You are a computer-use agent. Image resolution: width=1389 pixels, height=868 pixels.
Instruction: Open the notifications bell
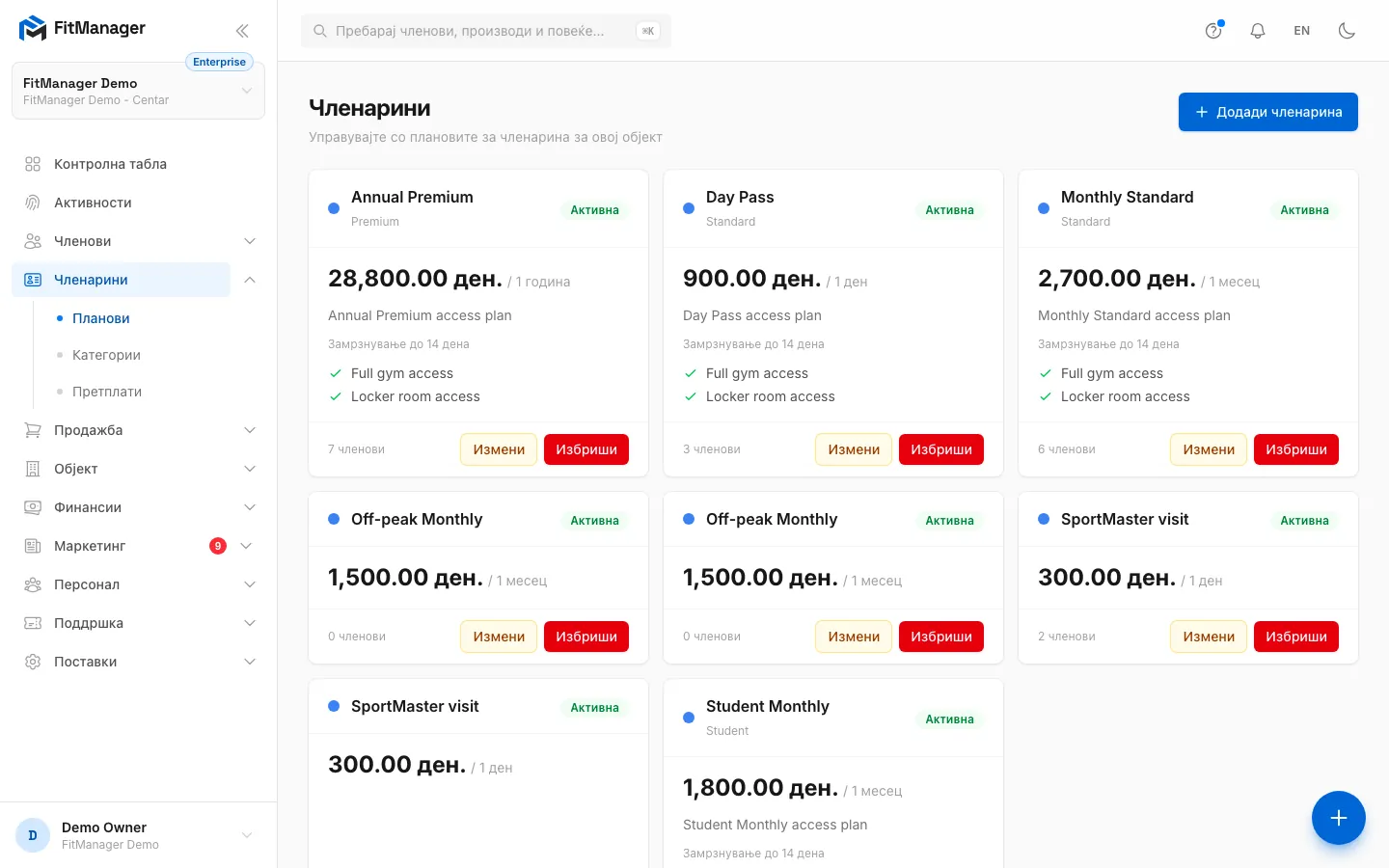1258,31
